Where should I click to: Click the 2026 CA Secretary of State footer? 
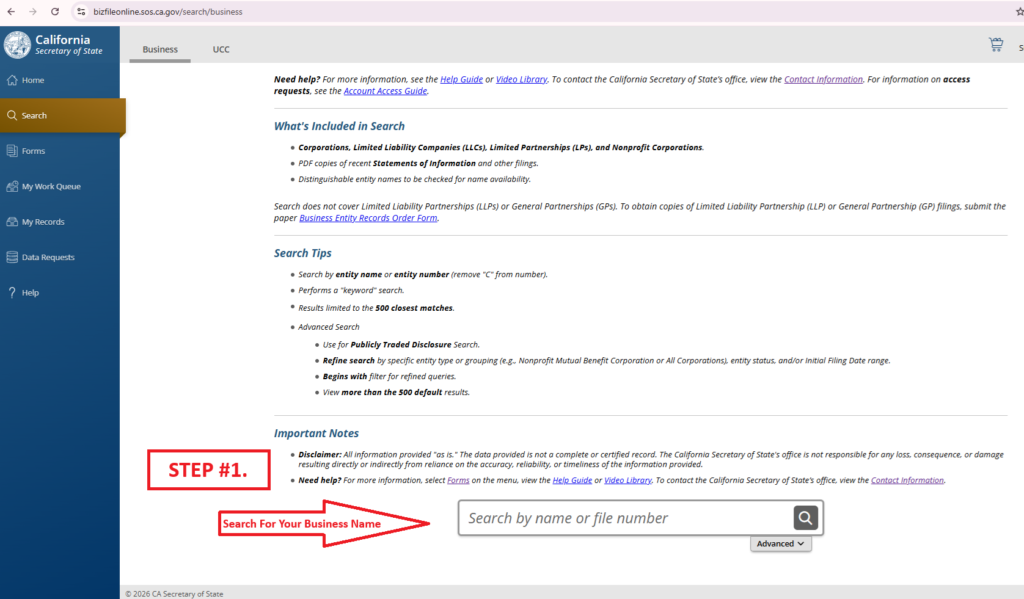[x=174, y=594]
